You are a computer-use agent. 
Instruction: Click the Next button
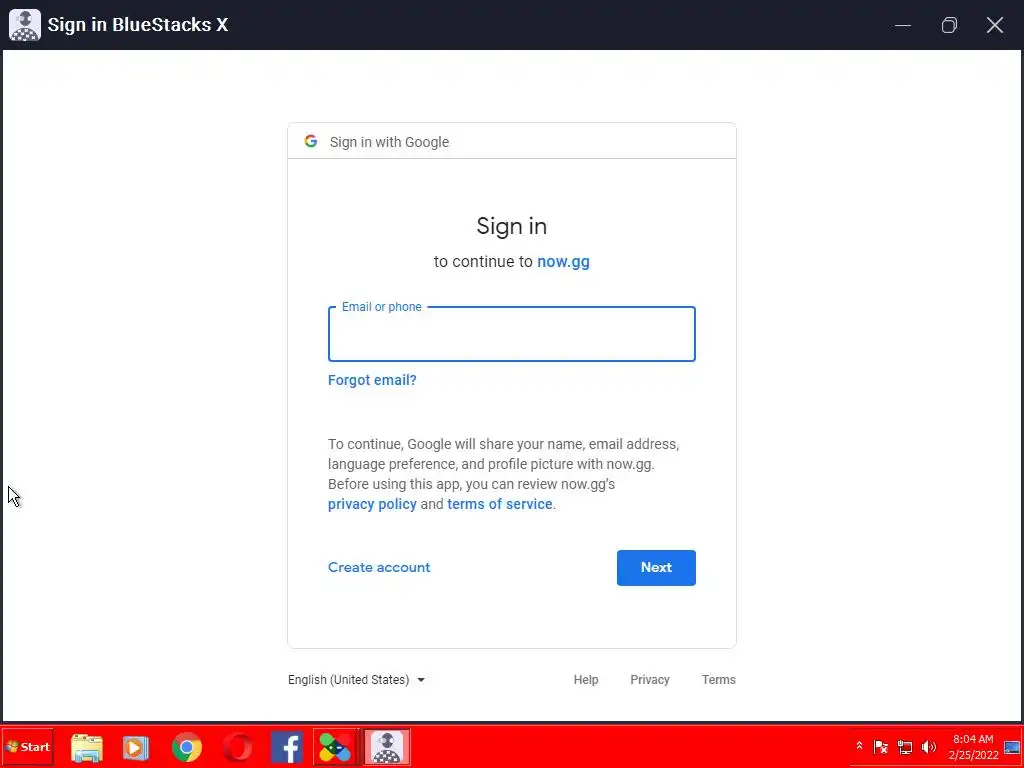(656, 568)
